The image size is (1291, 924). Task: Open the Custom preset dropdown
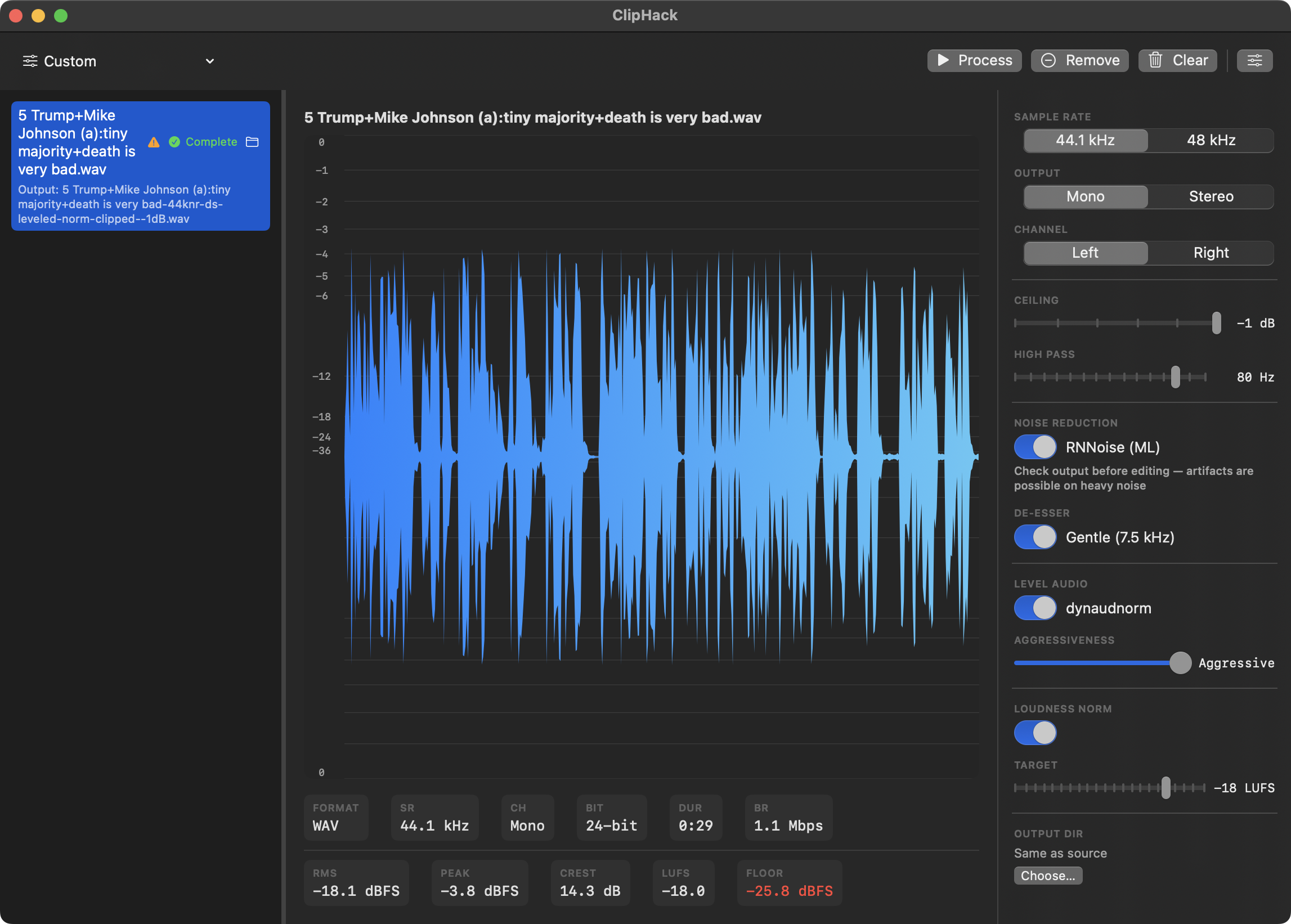(x=209, y=61)
